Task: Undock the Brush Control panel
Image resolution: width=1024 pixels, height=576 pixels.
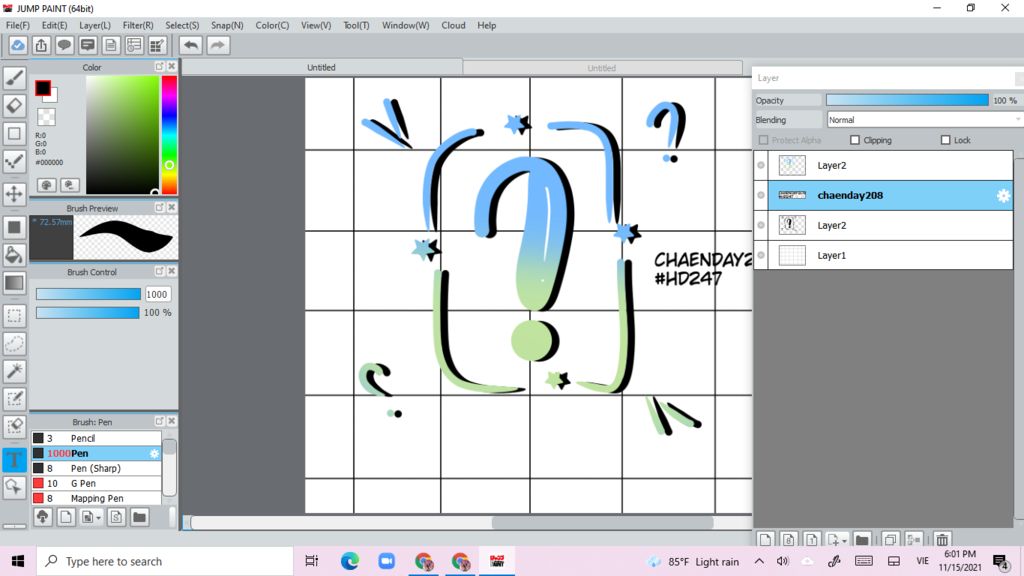Action: tap(159, 271)
